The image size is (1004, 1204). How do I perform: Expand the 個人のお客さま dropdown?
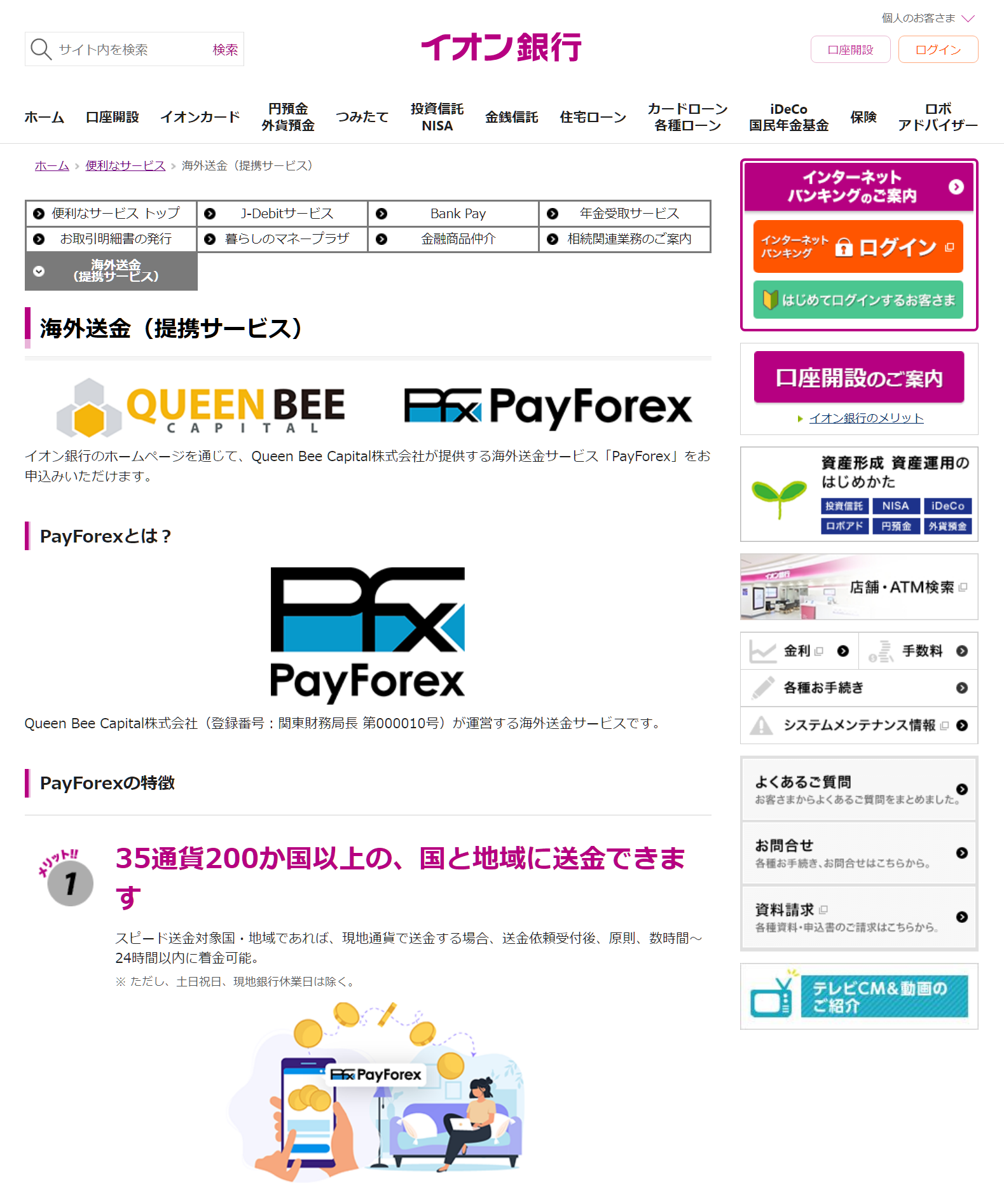click(x=928, y=18)
